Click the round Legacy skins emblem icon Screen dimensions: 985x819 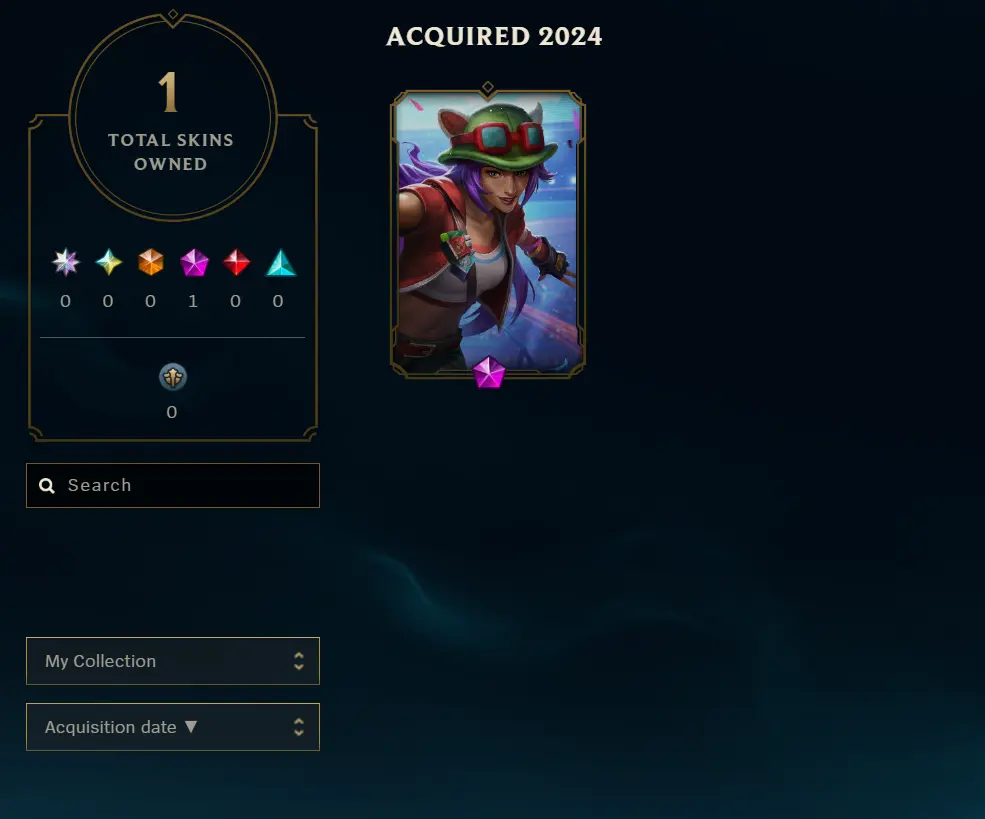coord(173,377)
